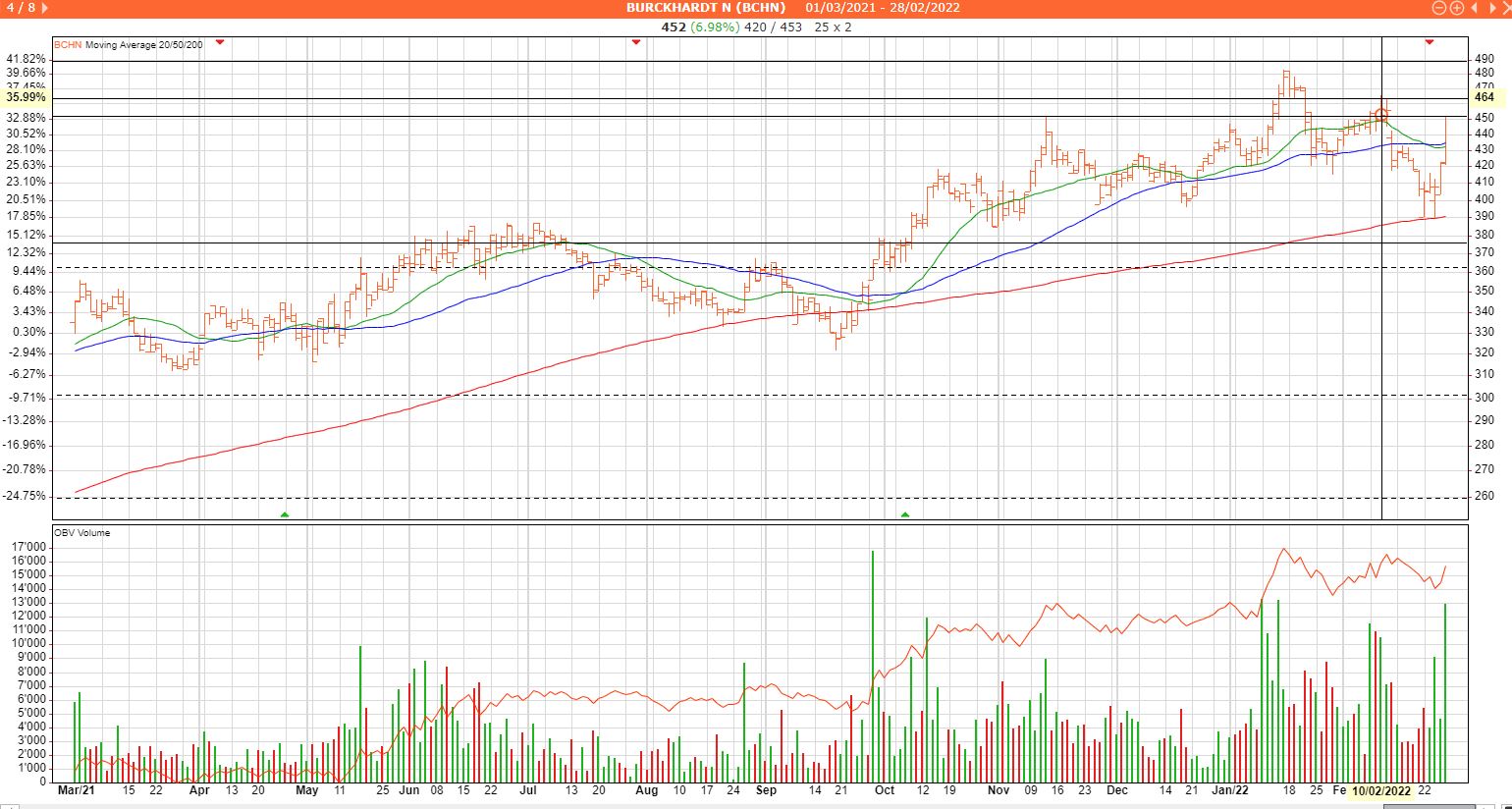The height and width of the screenshot is (809, 1512).
Task: Click the red circle marker on price chart
Action: pyautogui.click(x=1381, y=116)
